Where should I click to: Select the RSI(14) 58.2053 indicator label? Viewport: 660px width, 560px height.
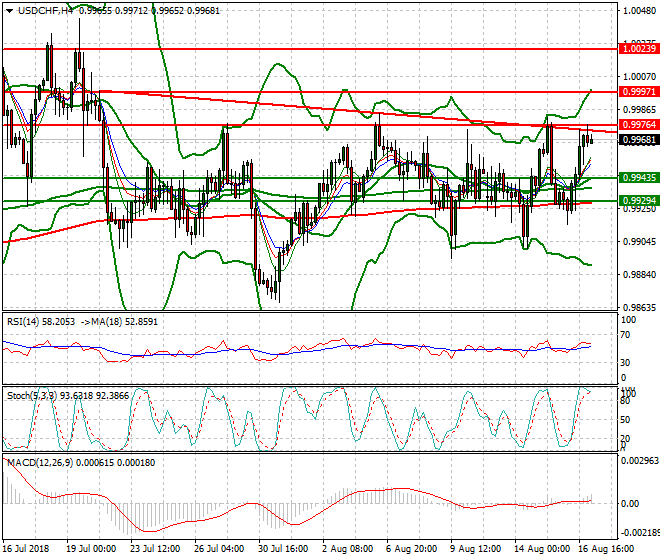(41, 322)
